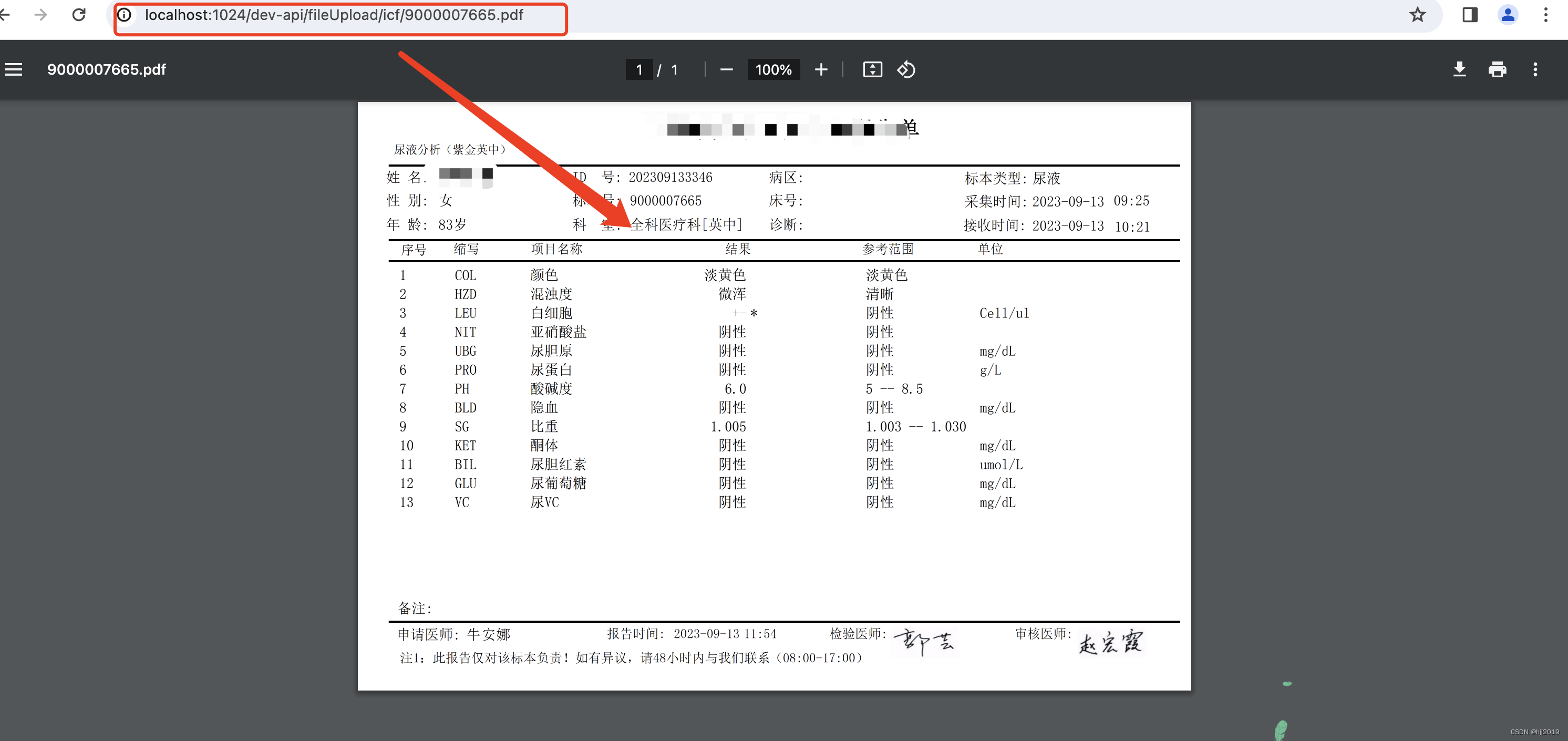1568x741 pixels.
Task: Open the Chrome profile avatar
Action: [x=1508, y=15]
